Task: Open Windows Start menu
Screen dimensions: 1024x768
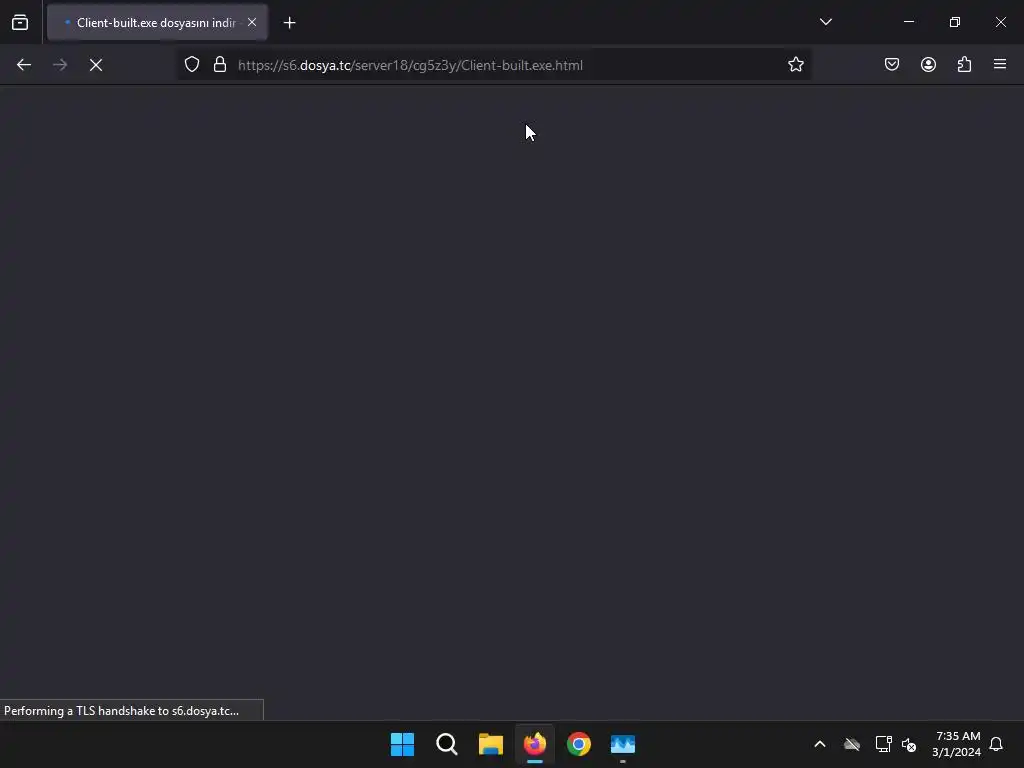Action: click(x=402, y=744)
